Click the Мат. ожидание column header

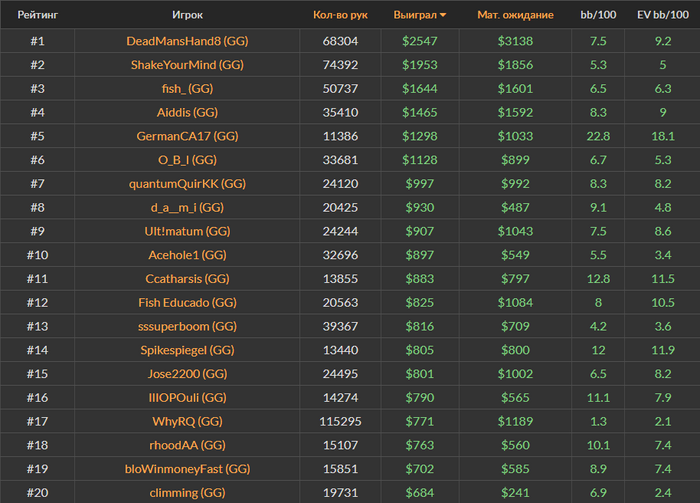(516, 15)
